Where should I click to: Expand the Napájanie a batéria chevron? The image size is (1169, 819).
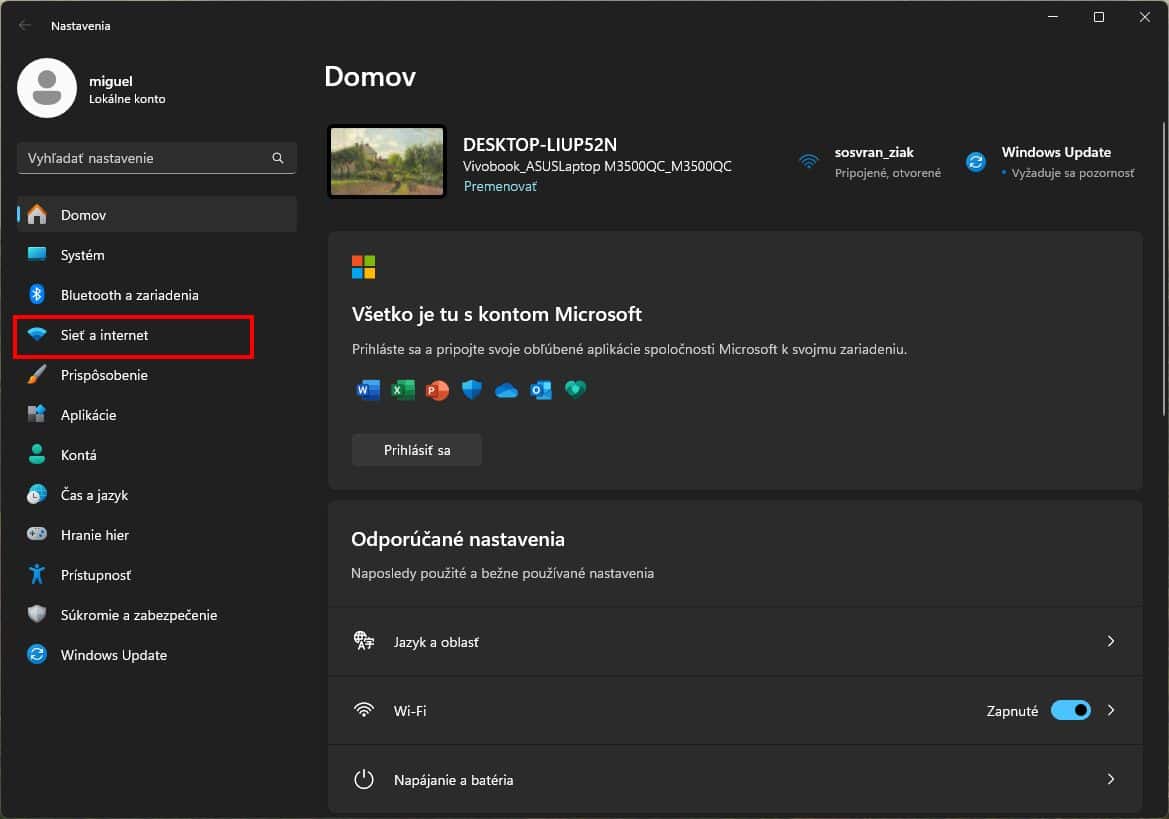coord(1111,779)
